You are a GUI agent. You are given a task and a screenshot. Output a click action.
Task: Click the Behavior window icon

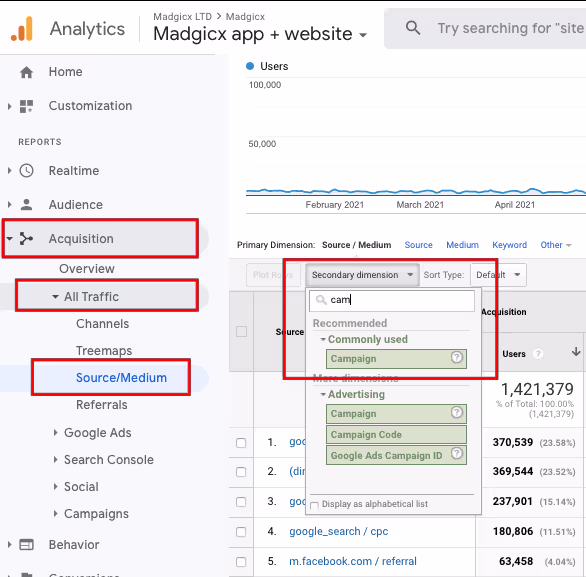point(26,545)
